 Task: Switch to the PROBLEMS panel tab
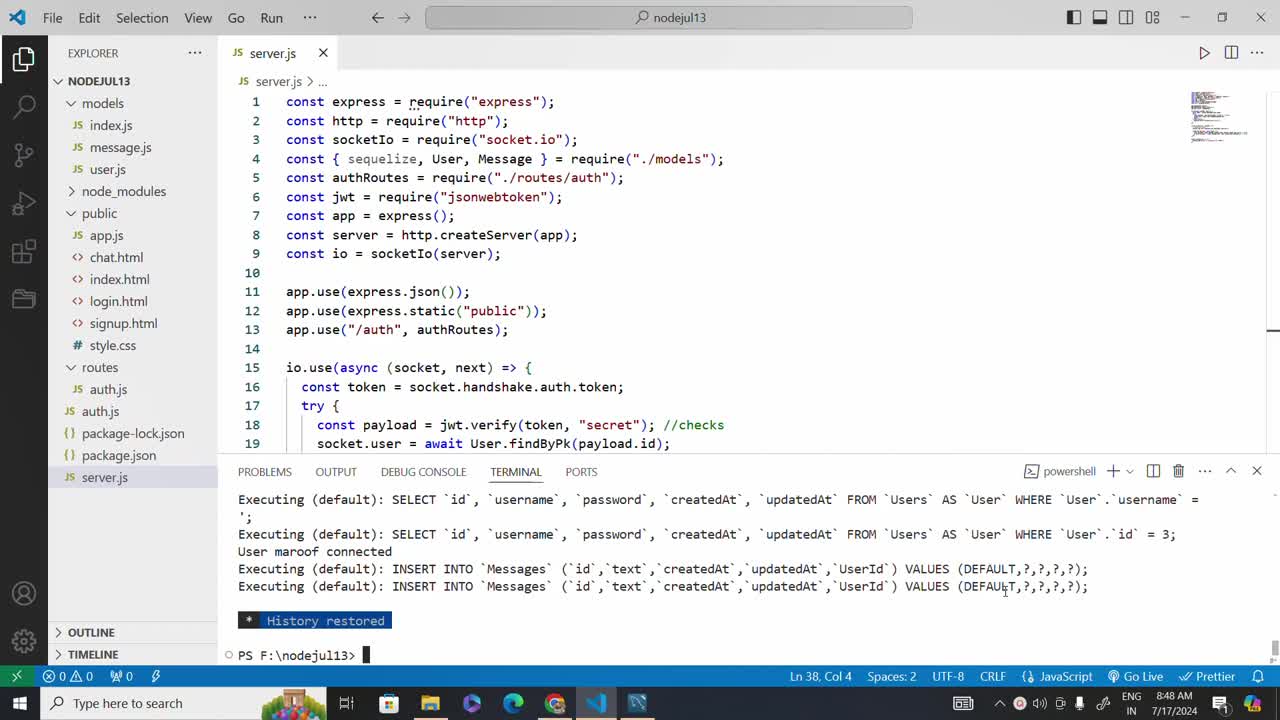[265, 471]
